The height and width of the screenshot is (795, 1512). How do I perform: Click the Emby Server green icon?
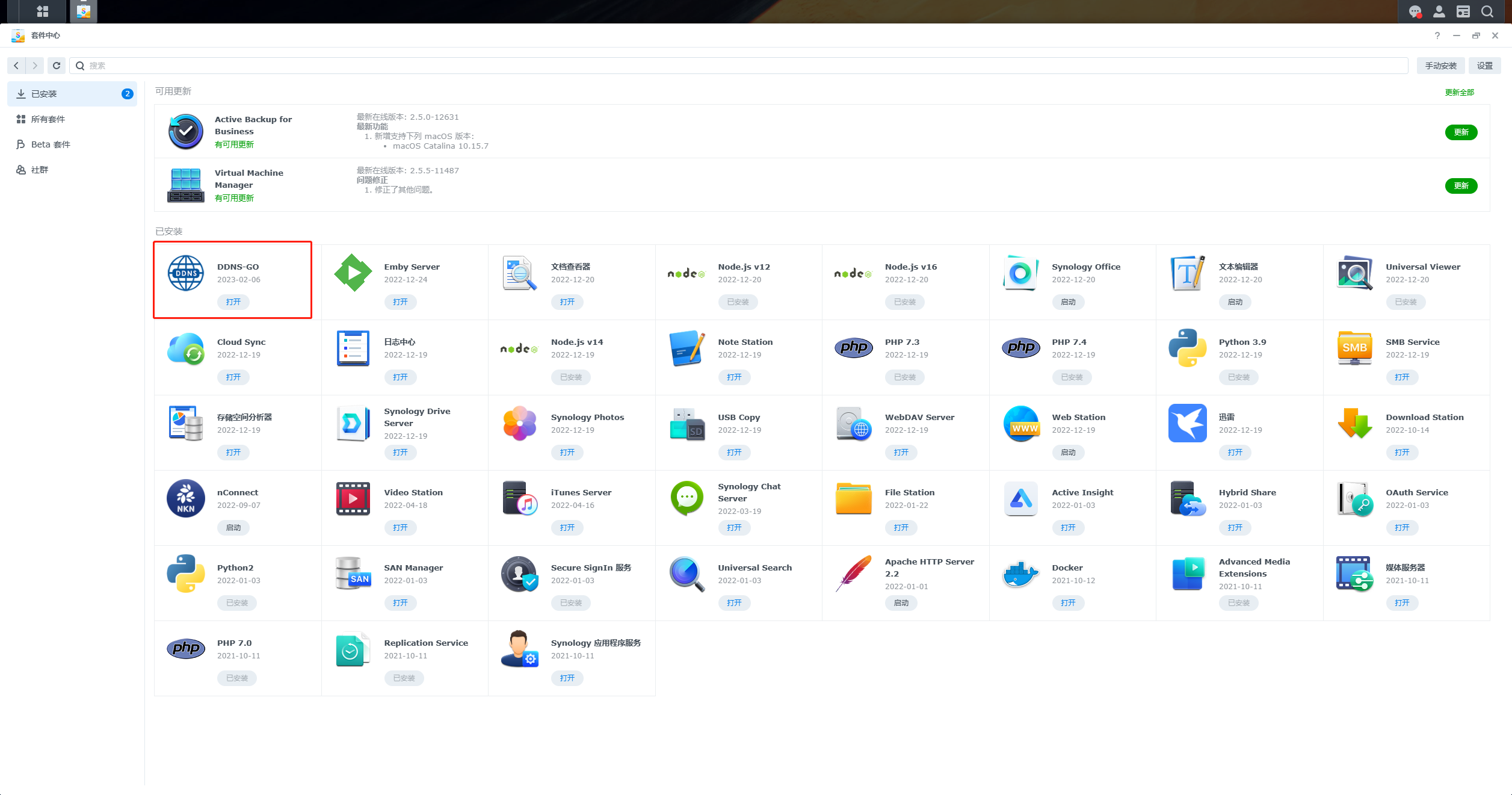pyautogui.click(x=353, y=273)
